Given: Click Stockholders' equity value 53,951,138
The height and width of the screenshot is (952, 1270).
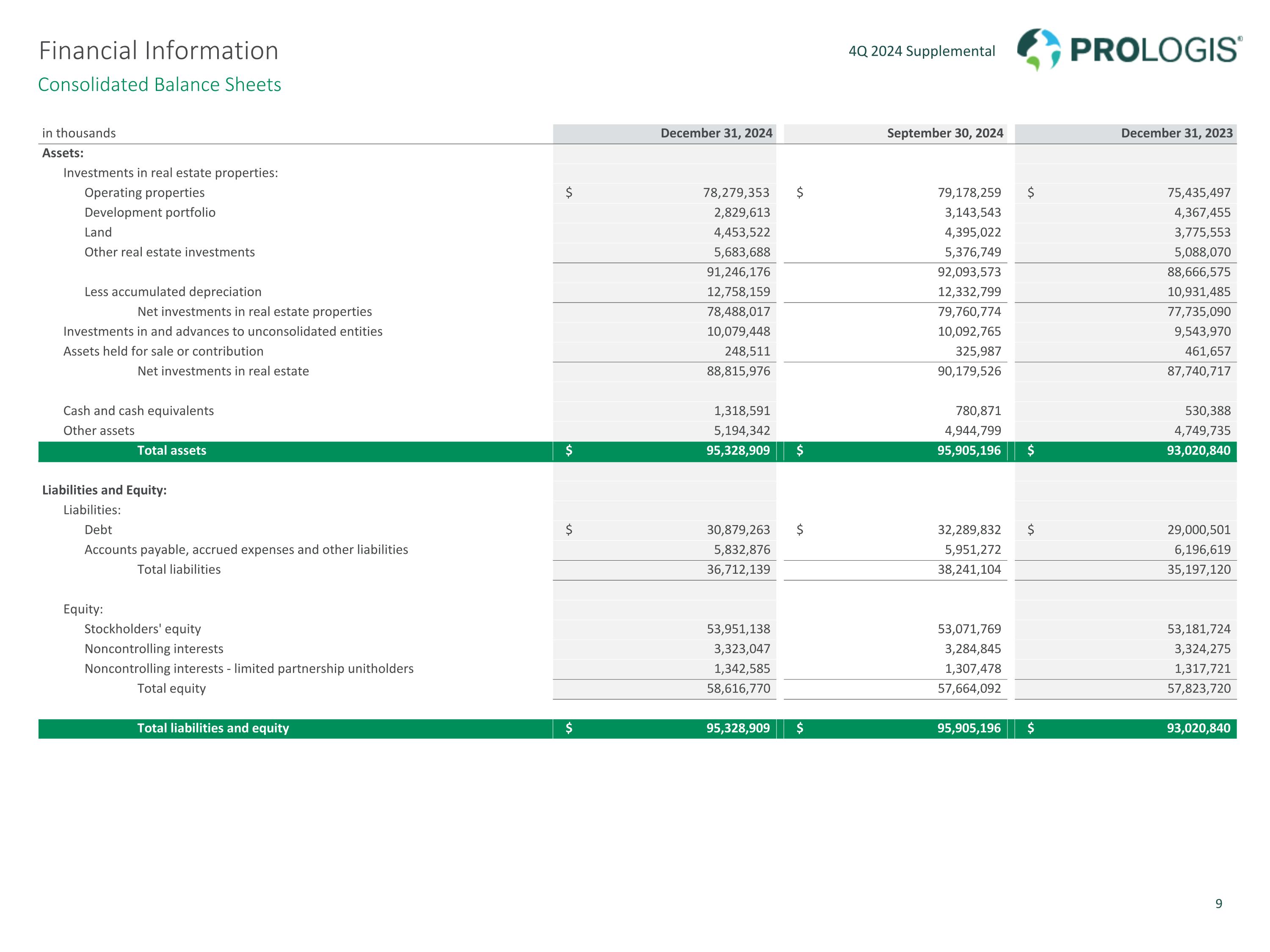Looking at the screenshot, I should click(x=738, y=629).
